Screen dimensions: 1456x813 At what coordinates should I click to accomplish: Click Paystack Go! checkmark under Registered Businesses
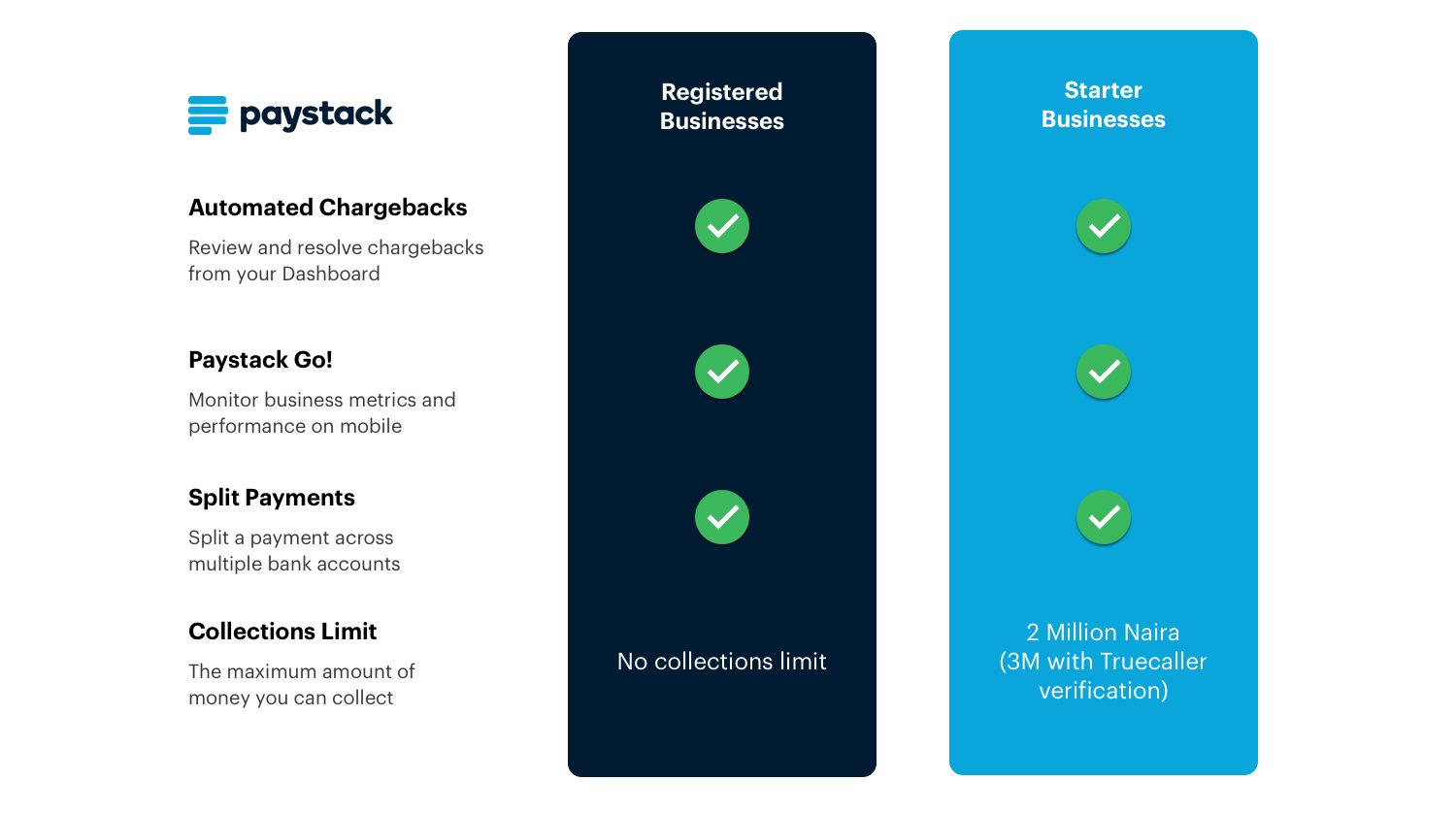click(x=722, y=372)
